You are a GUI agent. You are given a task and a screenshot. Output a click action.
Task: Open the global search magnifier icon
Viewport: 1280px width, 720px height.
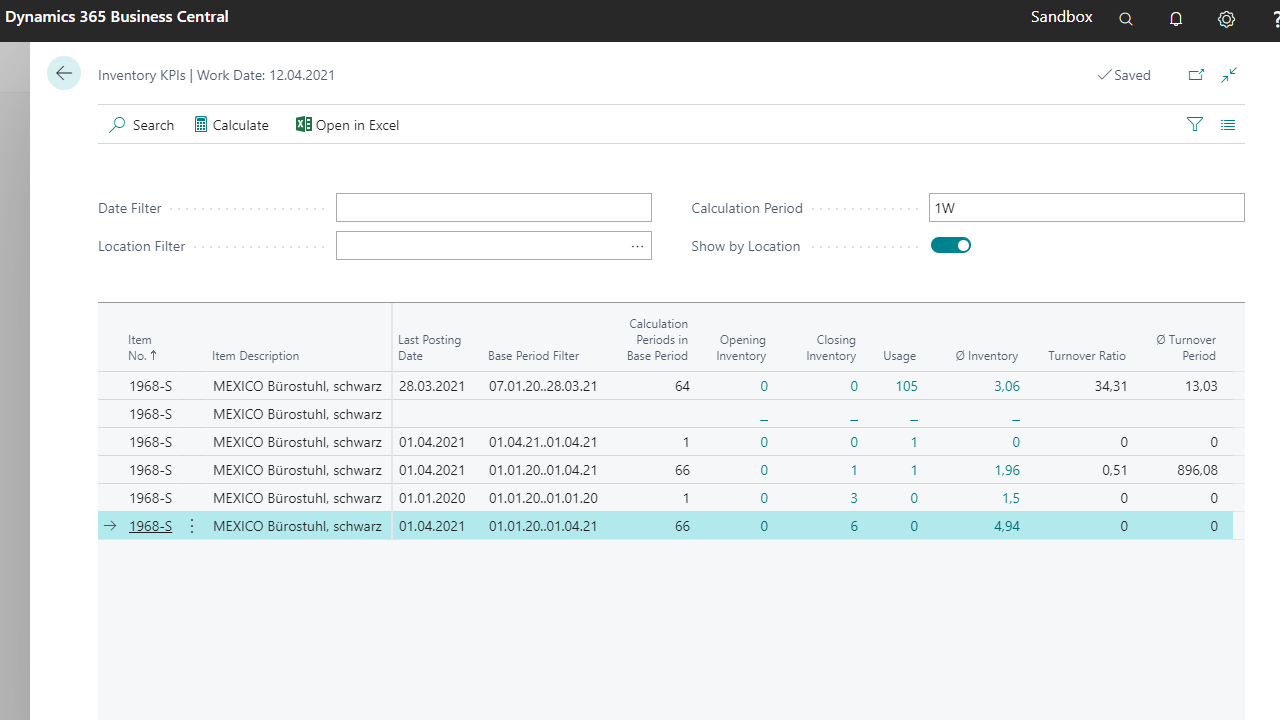pos(1126,19)
